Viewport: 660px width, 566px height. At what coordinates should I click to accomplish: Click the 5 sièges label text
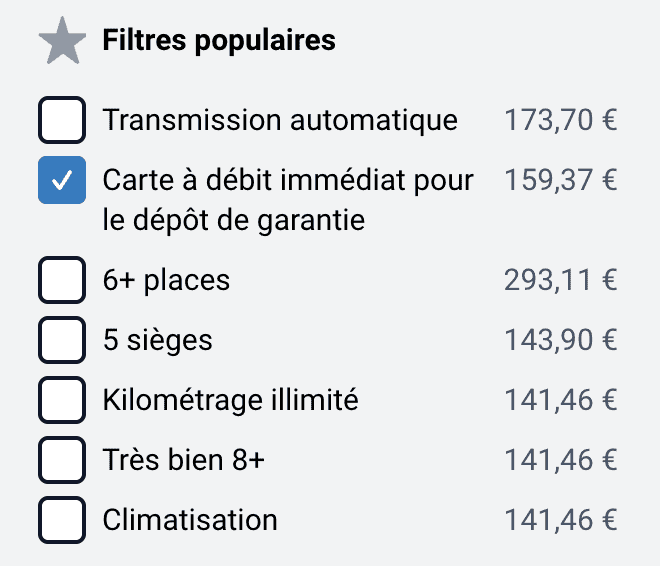(x=158, y=340)
